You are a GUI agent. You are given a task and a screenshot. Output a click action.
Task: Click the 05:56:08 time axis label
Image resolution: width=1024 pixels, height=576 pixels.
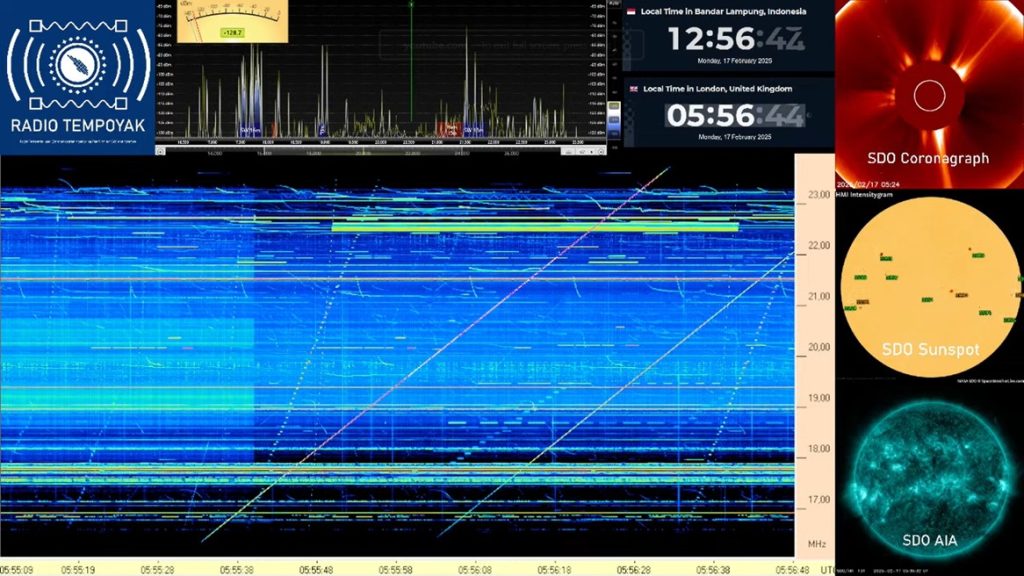[475, 570]
